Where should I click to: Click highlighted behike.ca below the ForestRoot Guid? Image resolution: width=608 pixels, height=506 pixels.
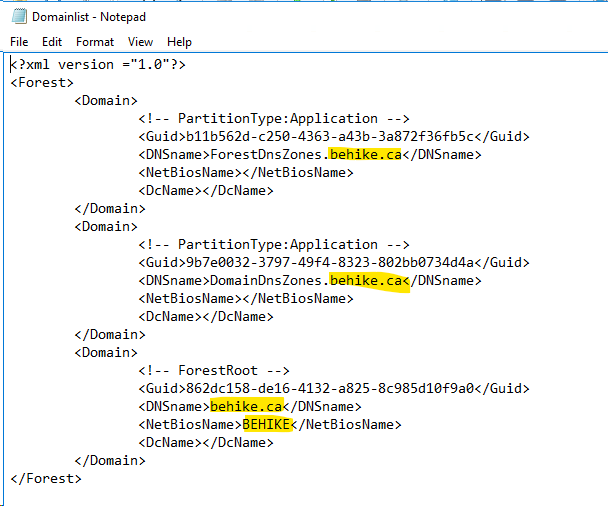pos(246,406)
